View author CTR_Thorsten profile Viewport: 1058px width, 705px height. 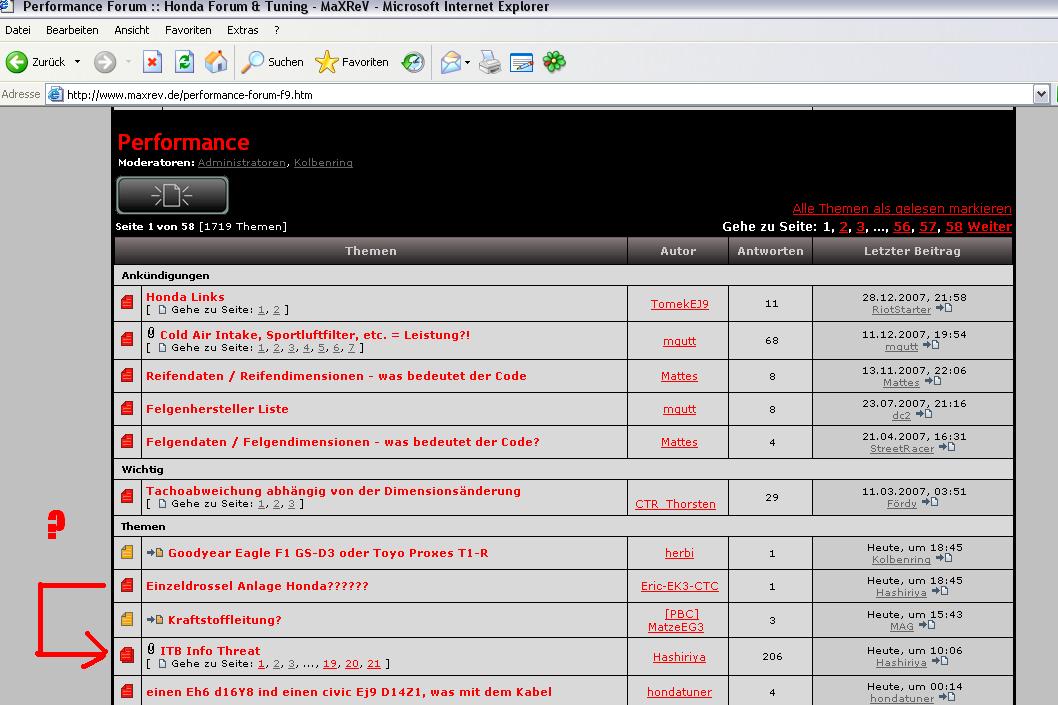(x=675, y=504)
